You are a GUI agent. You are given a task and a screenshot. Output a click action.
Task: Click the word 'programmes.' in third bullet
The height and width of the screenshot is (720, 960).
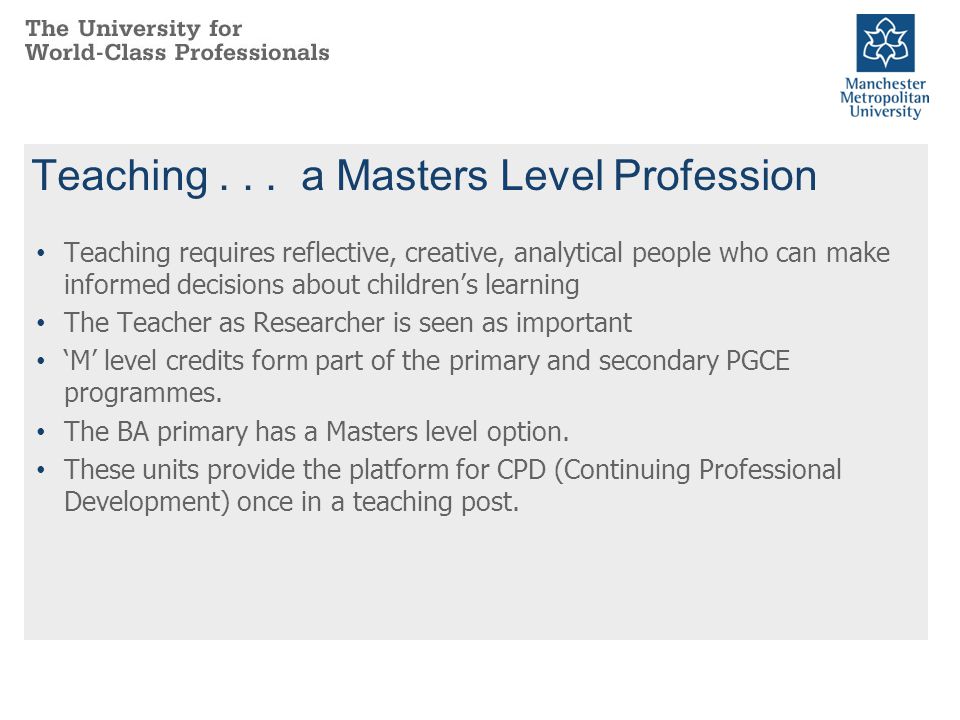pyautogui.click(x=143, y=394)
